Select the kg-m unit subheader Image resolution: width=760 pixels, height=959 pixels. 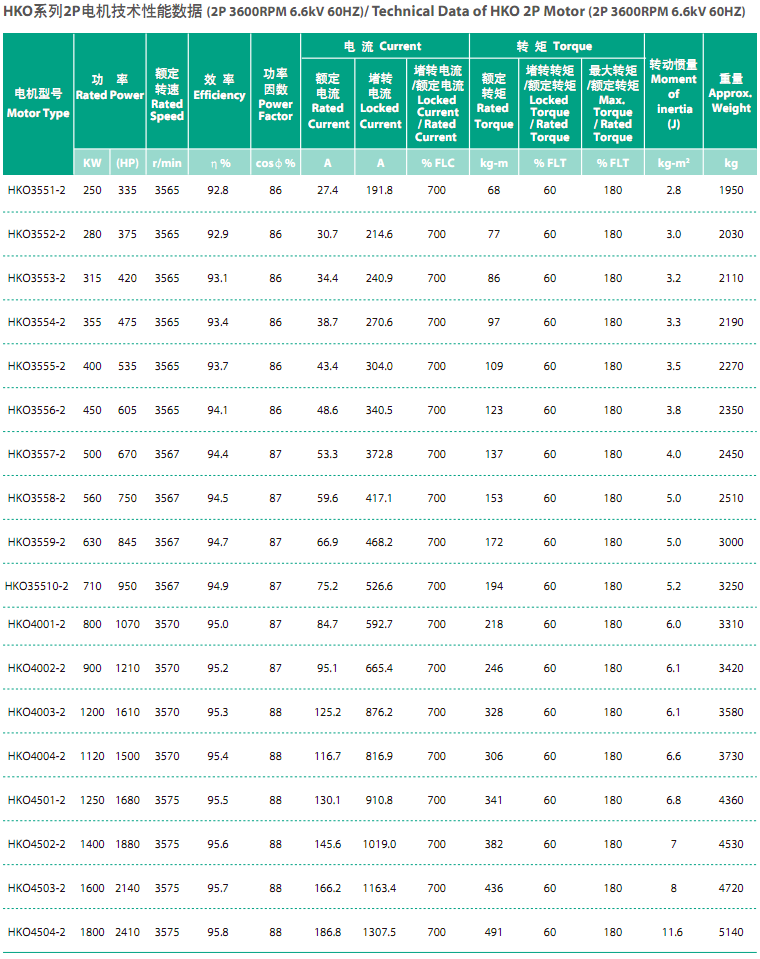[x=494, y=163]
